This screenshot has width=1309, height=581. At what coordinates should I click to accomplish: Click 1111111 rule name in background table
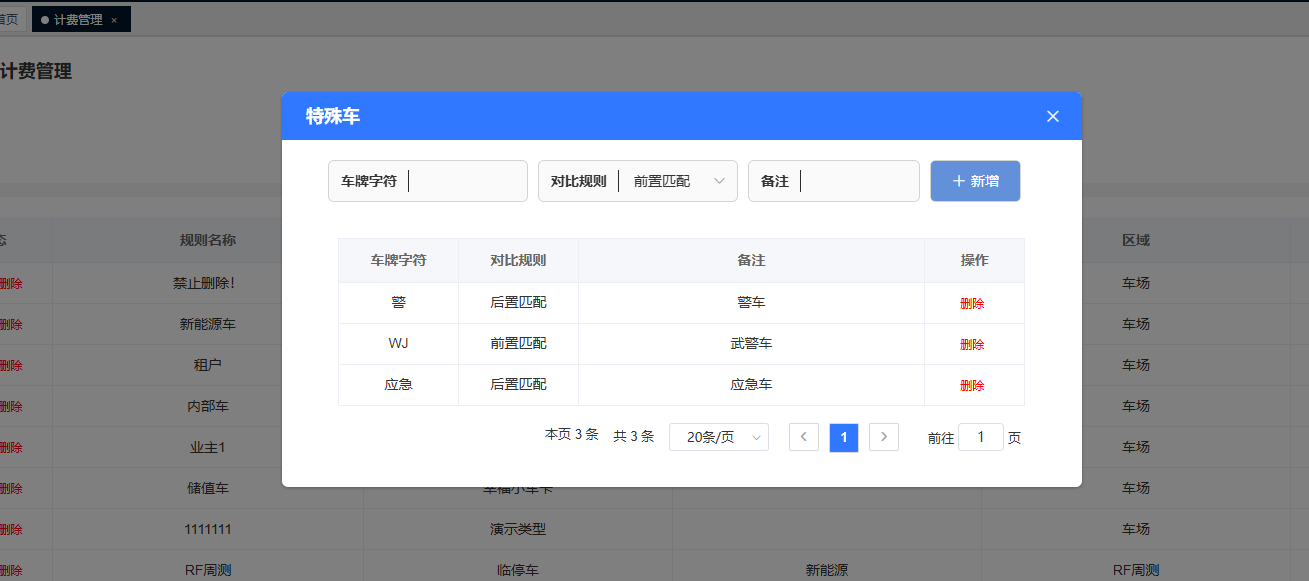pyautogui.click(x=208, y=529)
